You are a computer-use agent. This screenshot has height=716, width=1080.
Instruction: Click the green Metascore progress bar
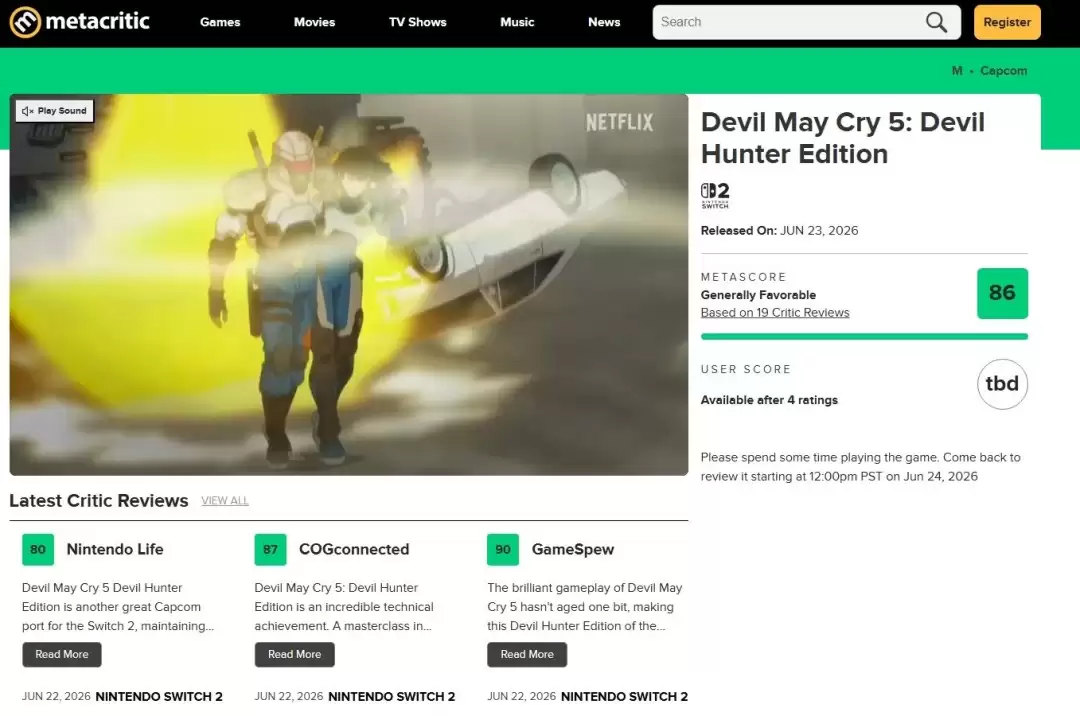point(864,337)
